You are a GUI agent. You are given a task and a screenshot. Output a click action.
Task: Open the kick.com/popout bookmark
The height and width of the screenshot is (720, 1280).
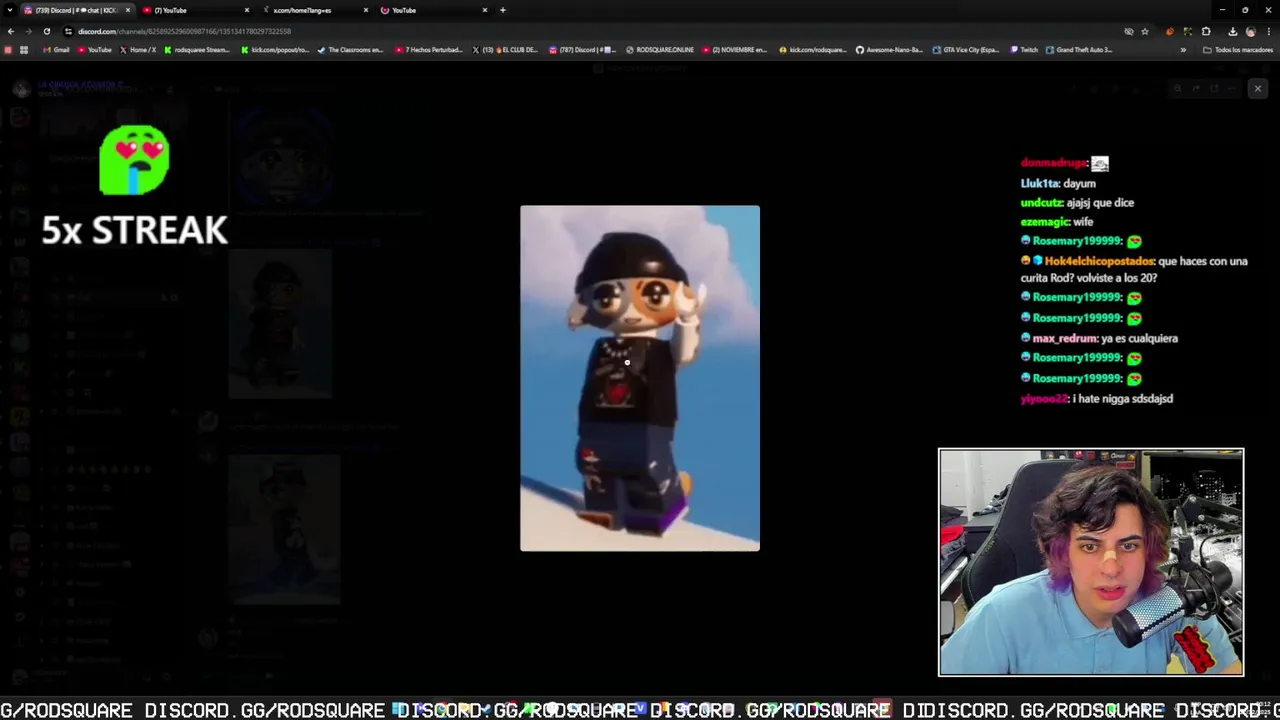tap(275, 49)
